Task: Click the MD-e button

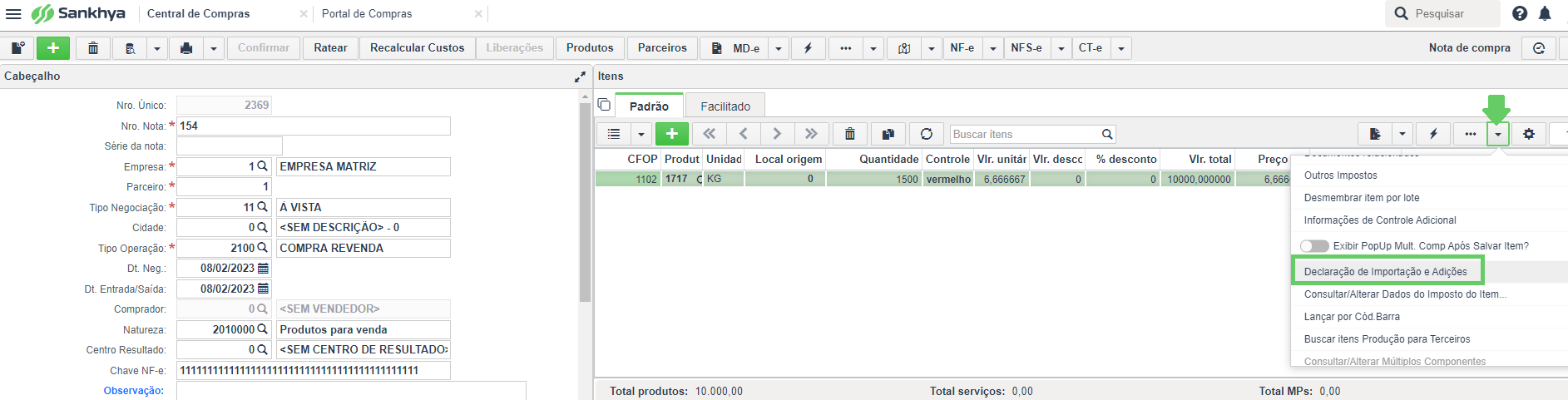Action: [735, 48]
